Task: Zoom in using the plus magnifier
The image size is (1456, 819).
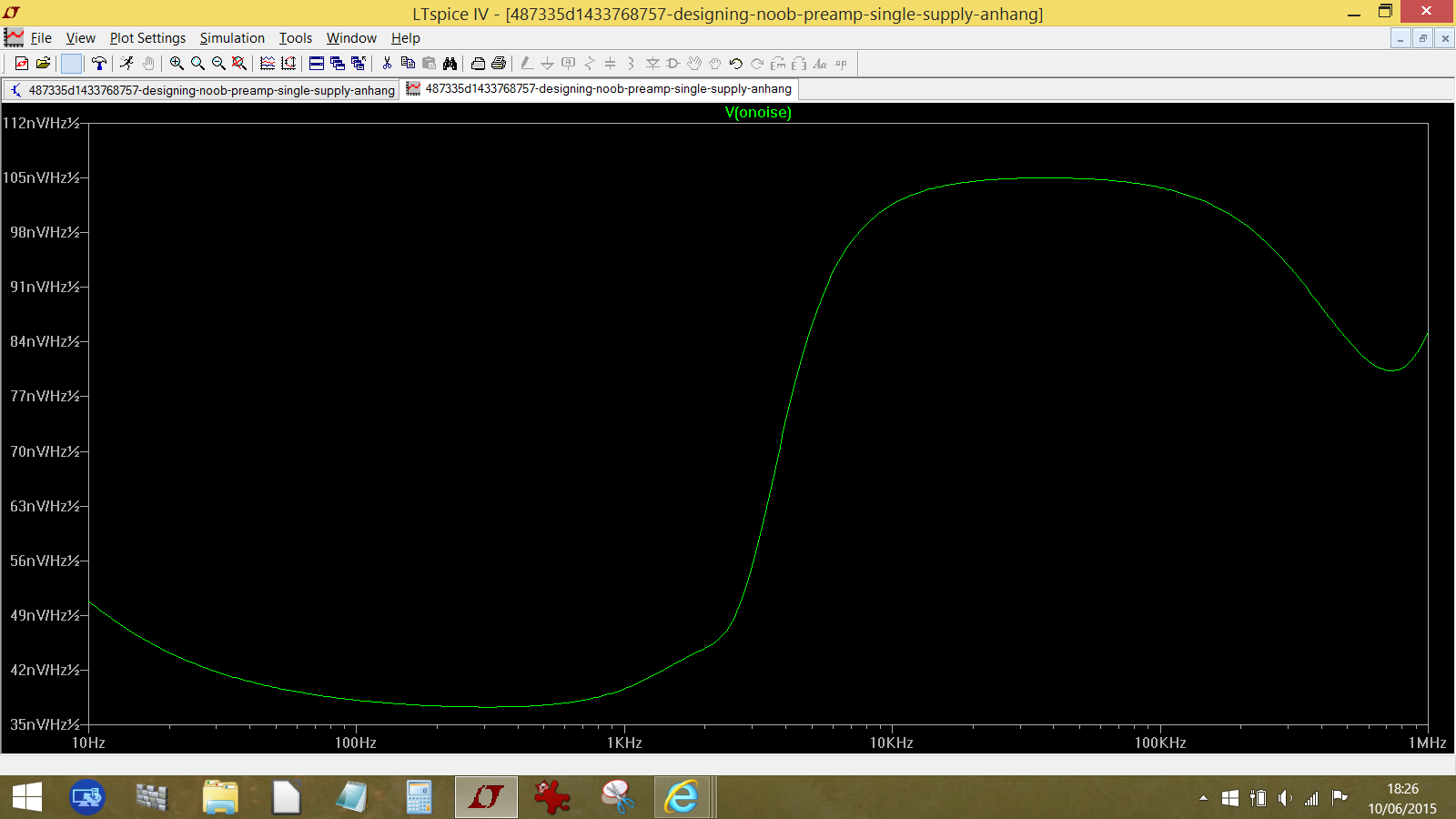Action: (x=177, y=64)
